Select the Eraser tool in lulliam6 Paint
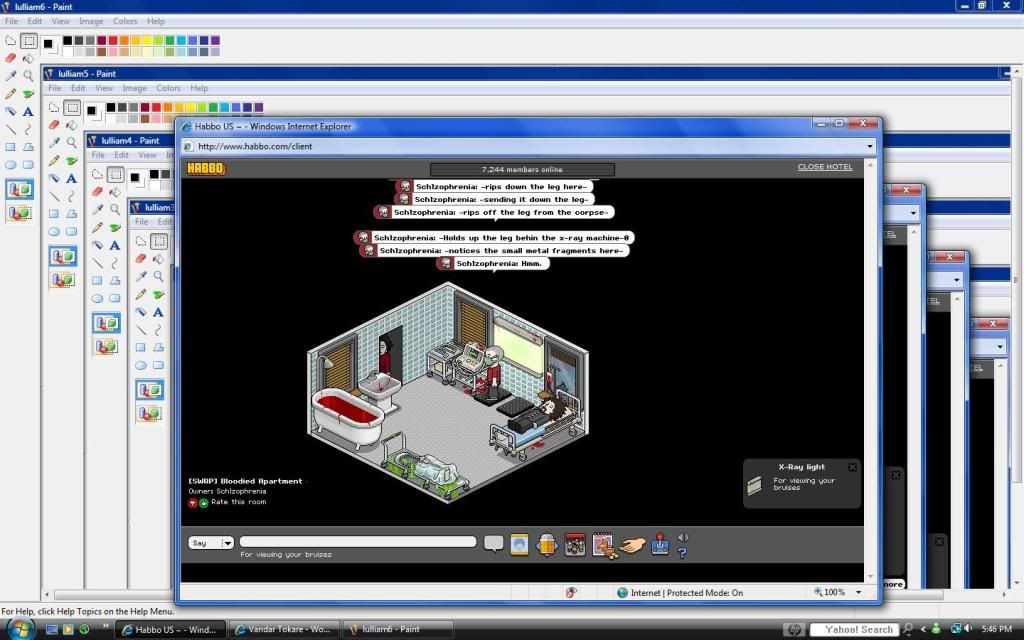 pos(10,58)
